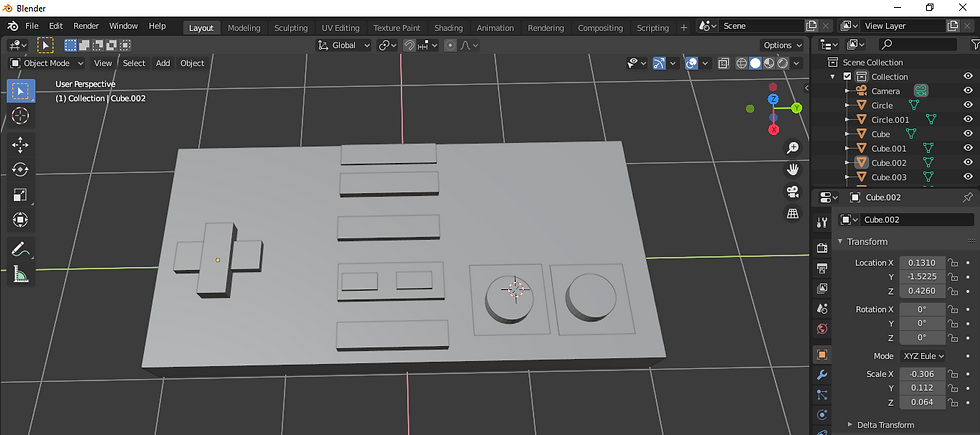This screenshot has width=980, height=435.
Task: Switch to the UV Editing workspace tab
Action: point(340,28)
